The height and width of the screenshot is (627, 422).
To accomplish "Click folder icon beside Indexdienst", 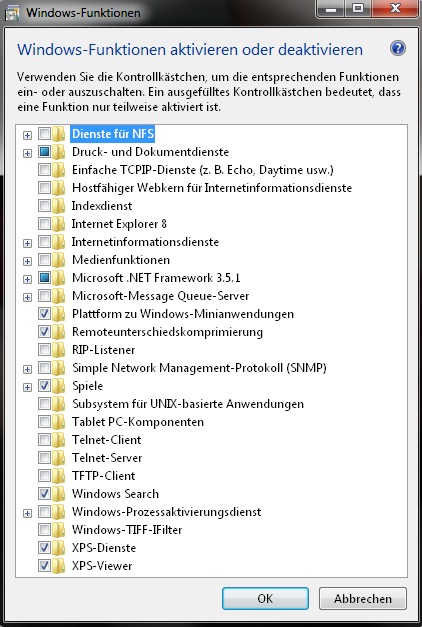I will [58, 206].
